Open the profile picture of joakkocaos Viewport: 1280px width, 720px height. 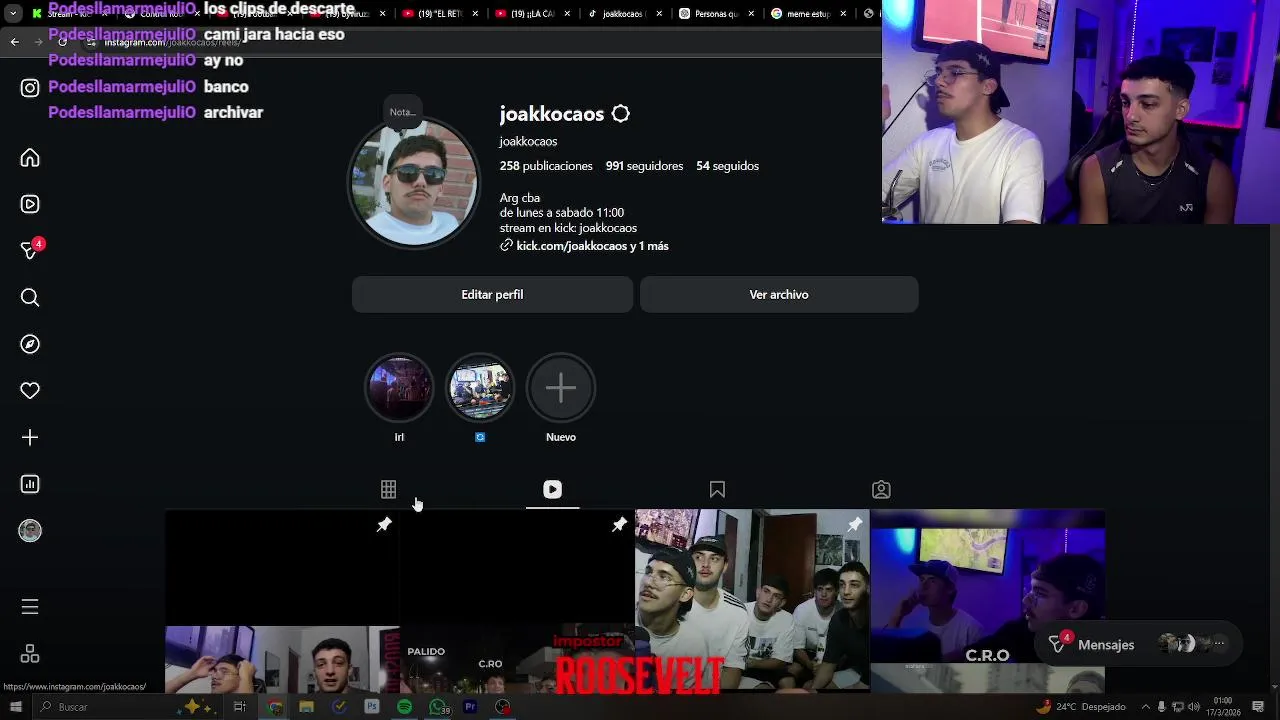coord(413,183)
